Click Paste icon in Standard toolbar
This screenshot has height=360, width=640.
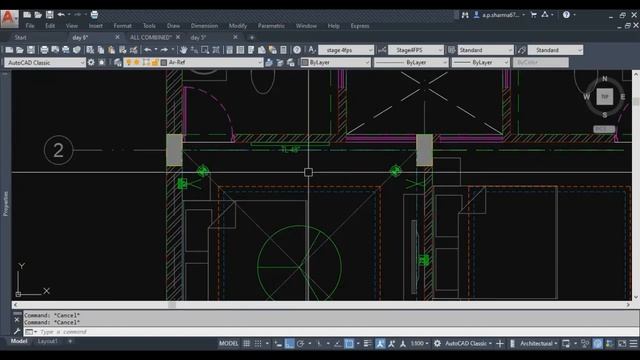tap(111, 50)
